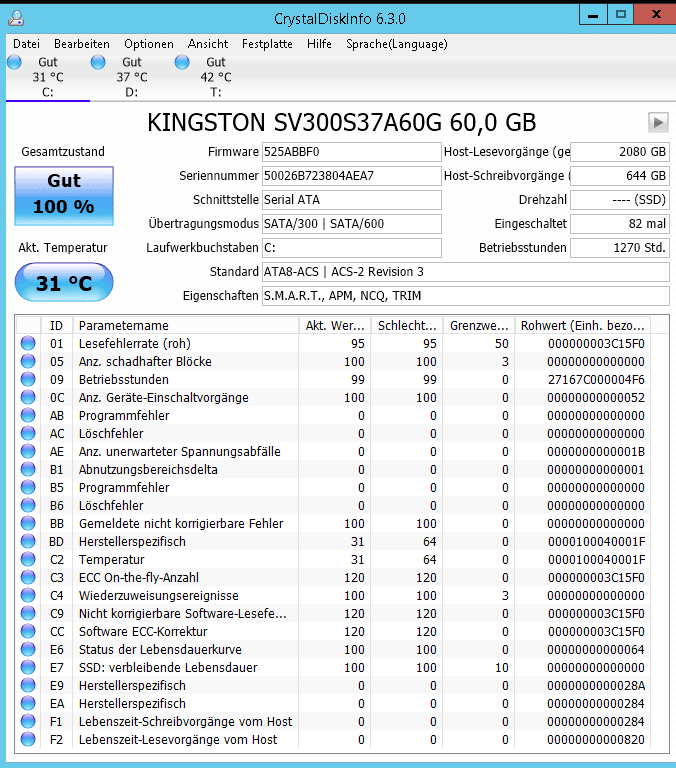Select the Lebenszeit-Lesevorgänge vom Host row name
This screenshot has height=768, width=676.
178,740
